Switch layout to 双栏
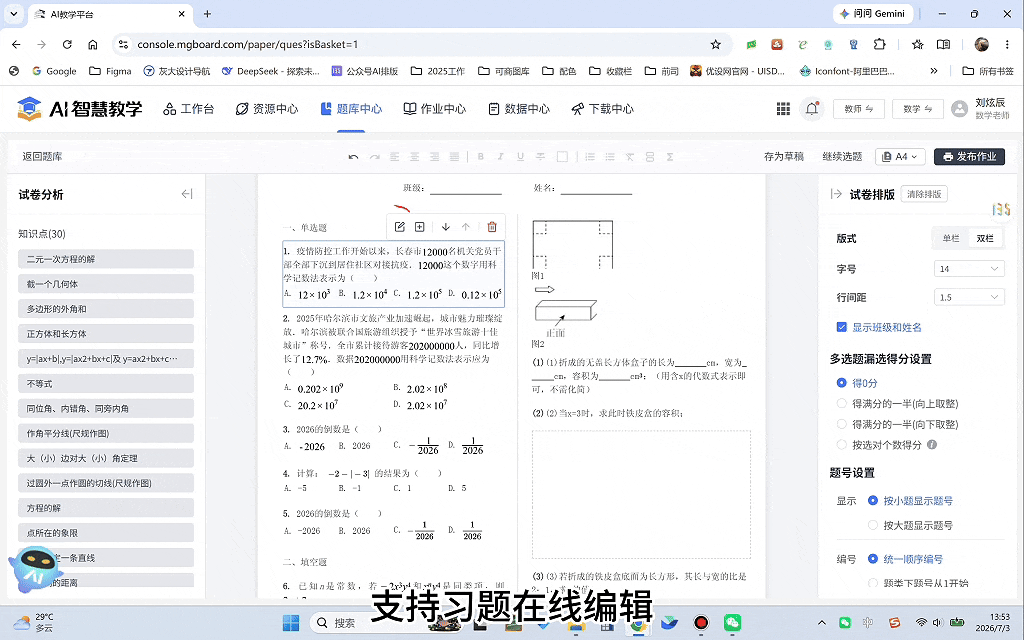The height and width of the screenshot is (640, 1024). pos(985,238)
